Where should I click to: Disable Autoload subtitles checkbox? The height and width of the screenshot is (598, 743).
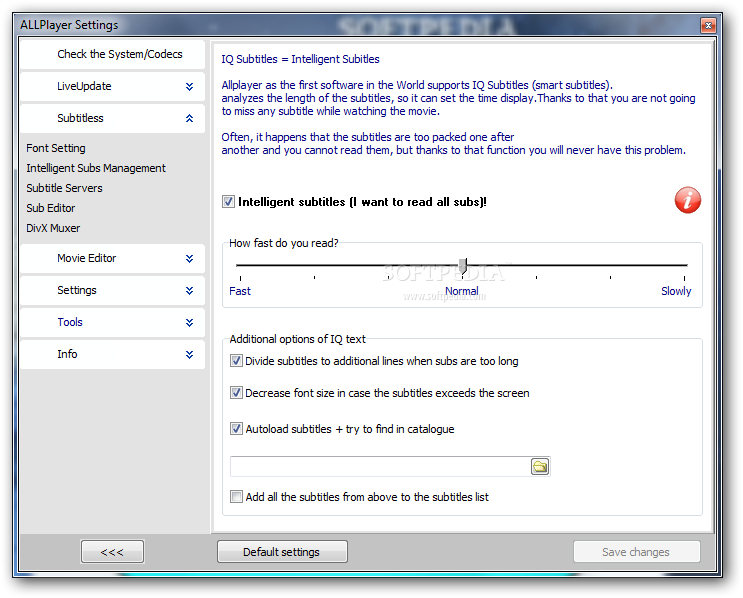pyautogui.click(x=236, y=429)
